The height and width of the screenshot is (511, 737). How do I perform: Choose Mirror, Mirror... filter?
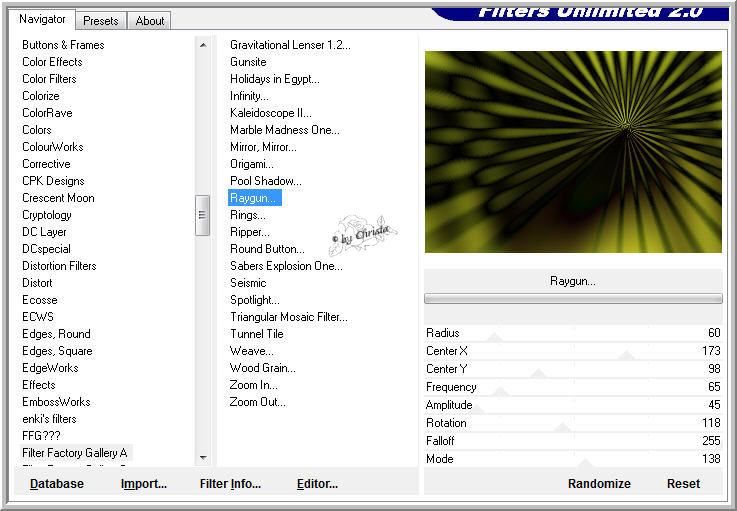pyautogui.click(x=263, y=147)
